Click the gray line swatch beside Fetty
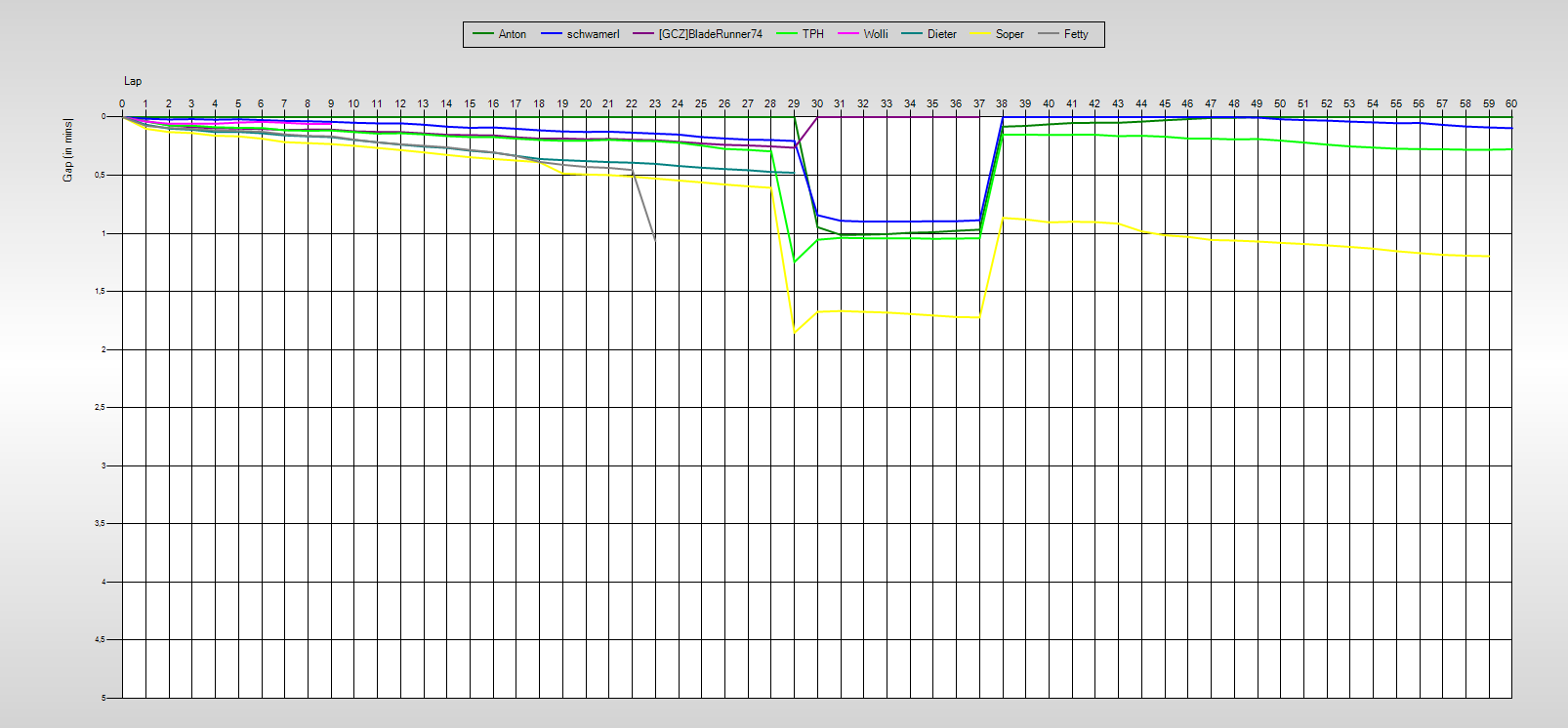 point(1049,34)
